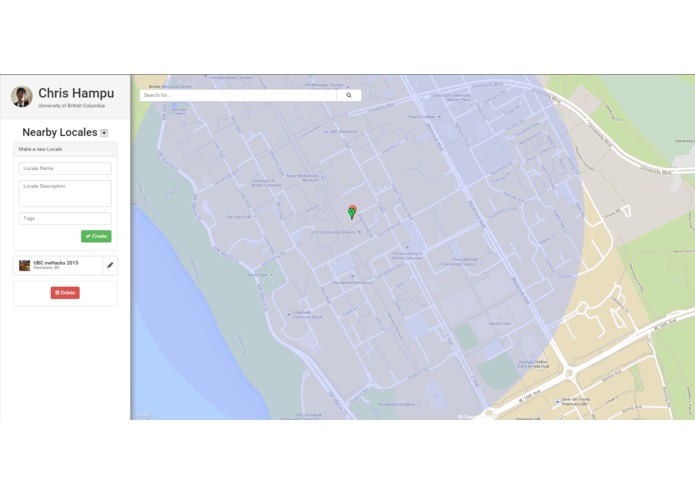Click the Save-On-Foods Pharmacy UBC map icon
The height and width of the screenshot is (494, 695).
[x=557, y=402]
